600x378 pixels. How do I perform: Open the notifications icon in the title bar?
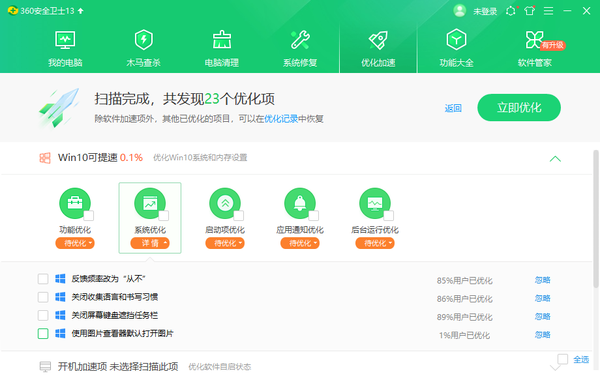pos(511,11)
